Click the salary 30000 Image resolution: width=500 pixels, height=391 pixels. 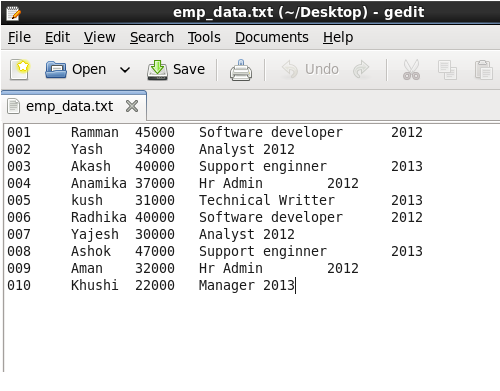(x=155, y=234)
